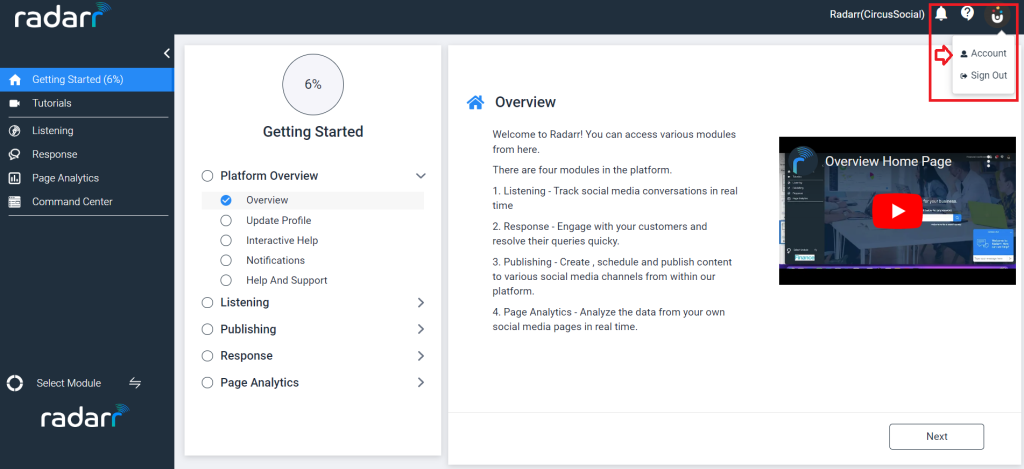
Task: Open the notifications bell
Action: click(x=941, y=14)
